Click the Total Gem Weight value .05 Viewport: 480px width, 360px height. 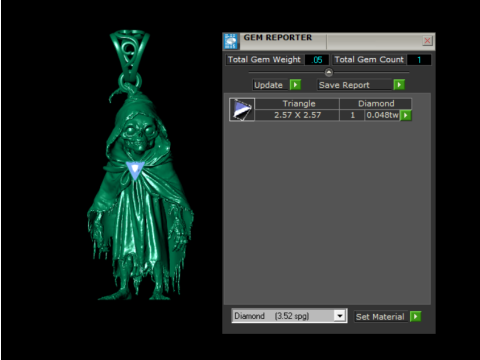tap(317, 60)
